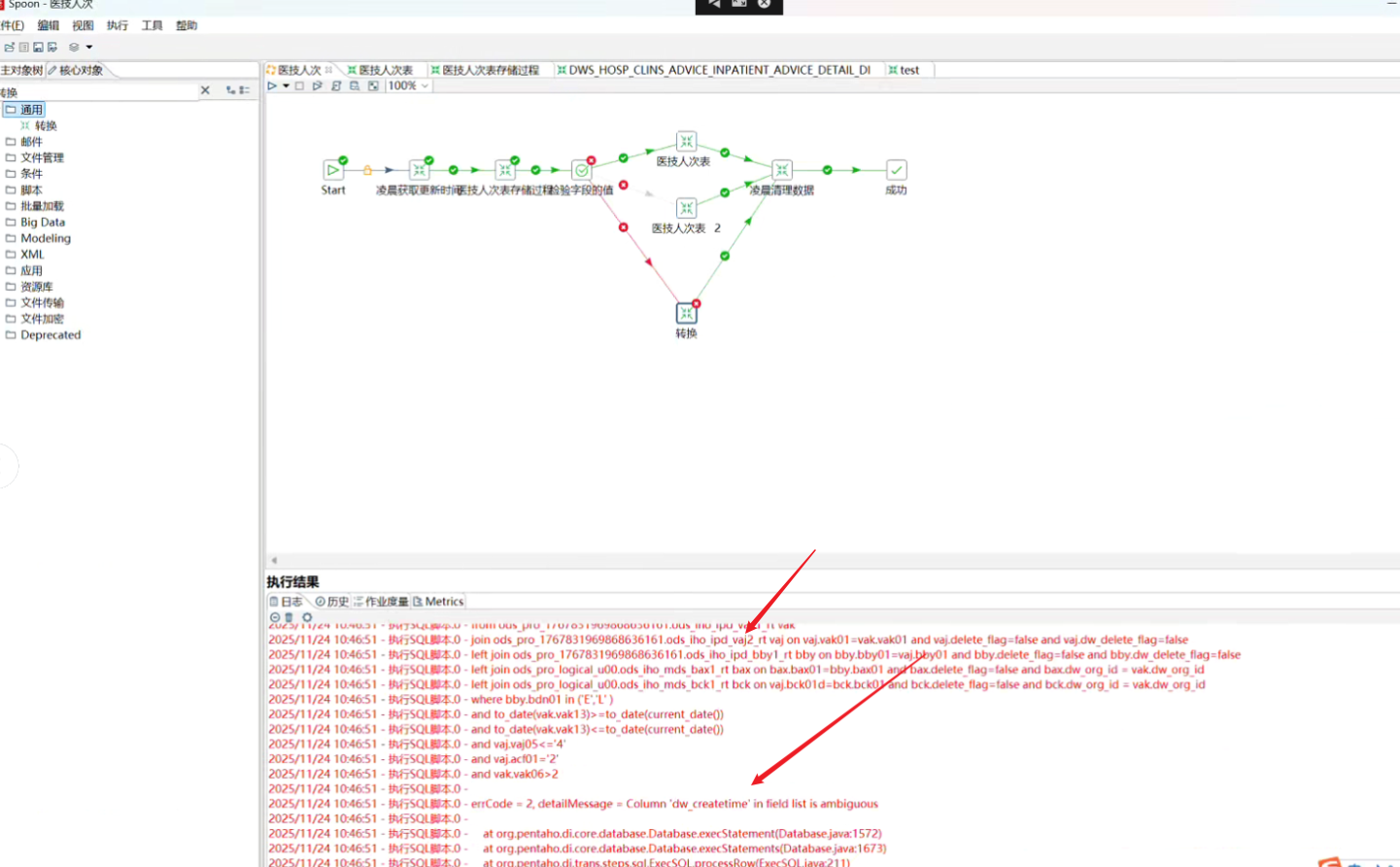Click the 成功 success node
1400x867 pixels.
(896, 170)
